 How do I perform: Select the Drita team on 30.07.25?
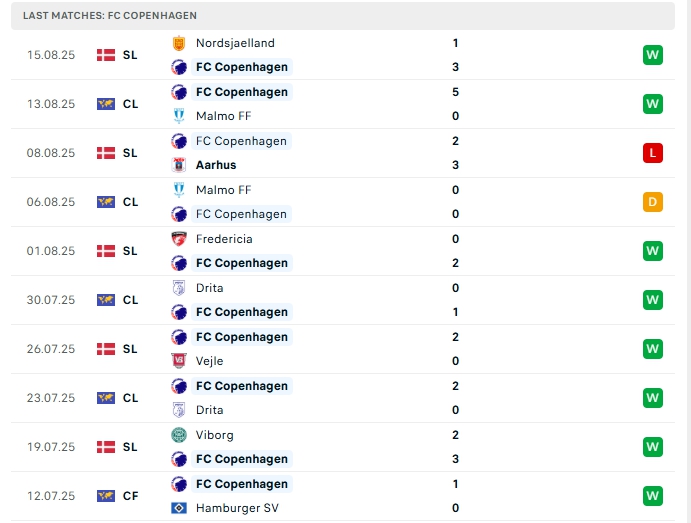coord(210,288)
